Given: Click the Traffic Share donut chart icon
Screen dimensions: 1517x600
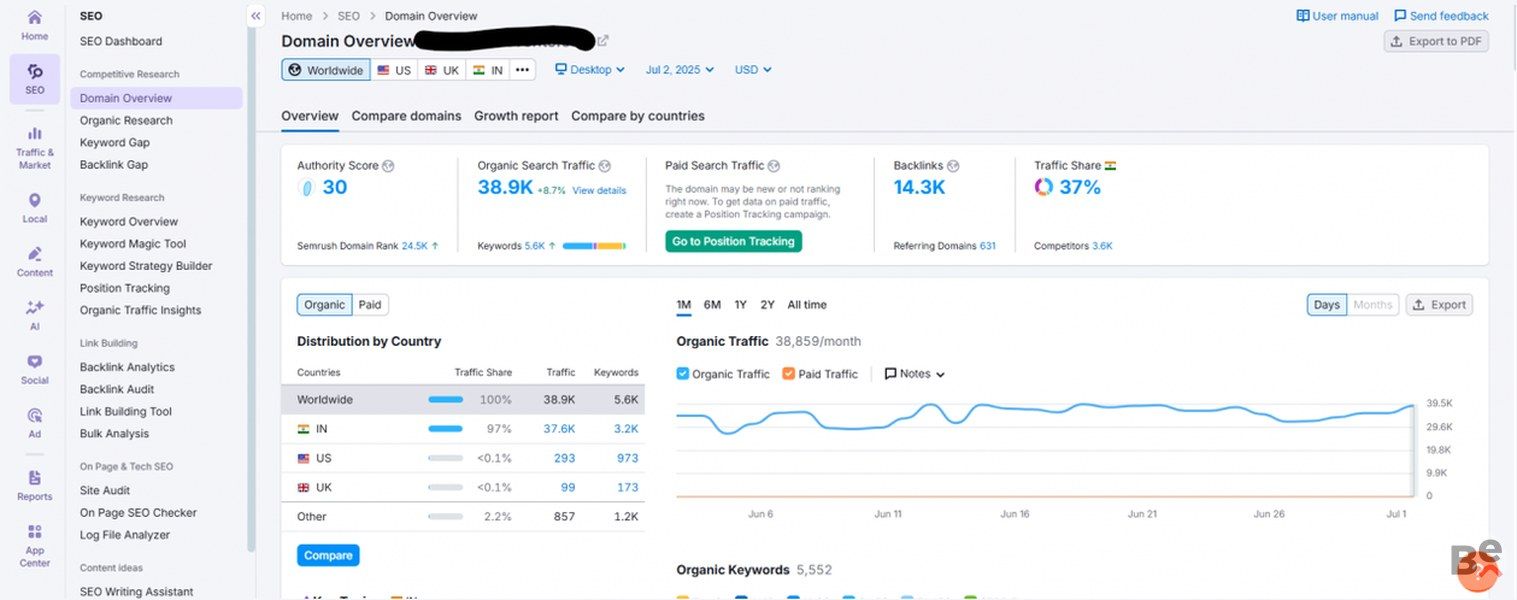Looking at the screenshot, I should click(1043, 187).
